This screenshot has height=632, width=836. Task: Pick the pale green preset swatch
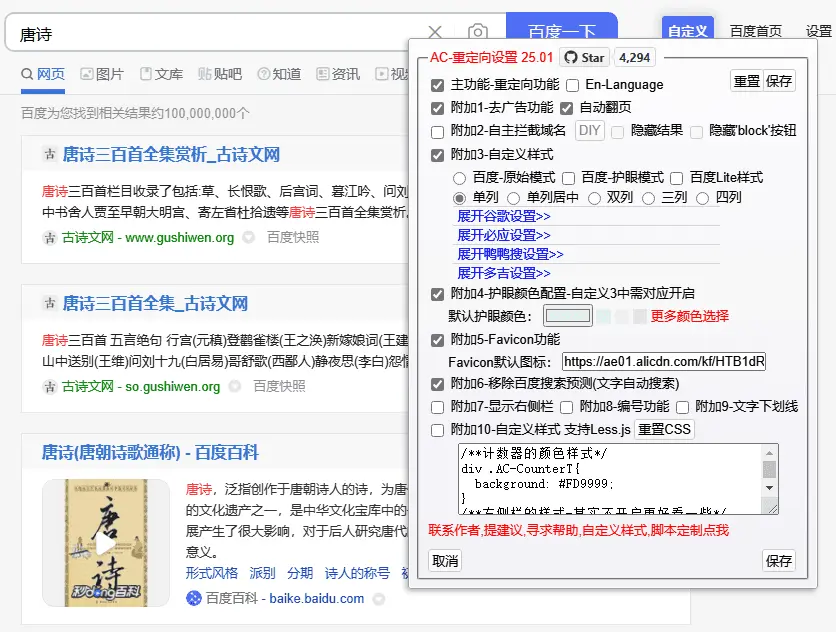pyautogui.click(x=604, y=316)
